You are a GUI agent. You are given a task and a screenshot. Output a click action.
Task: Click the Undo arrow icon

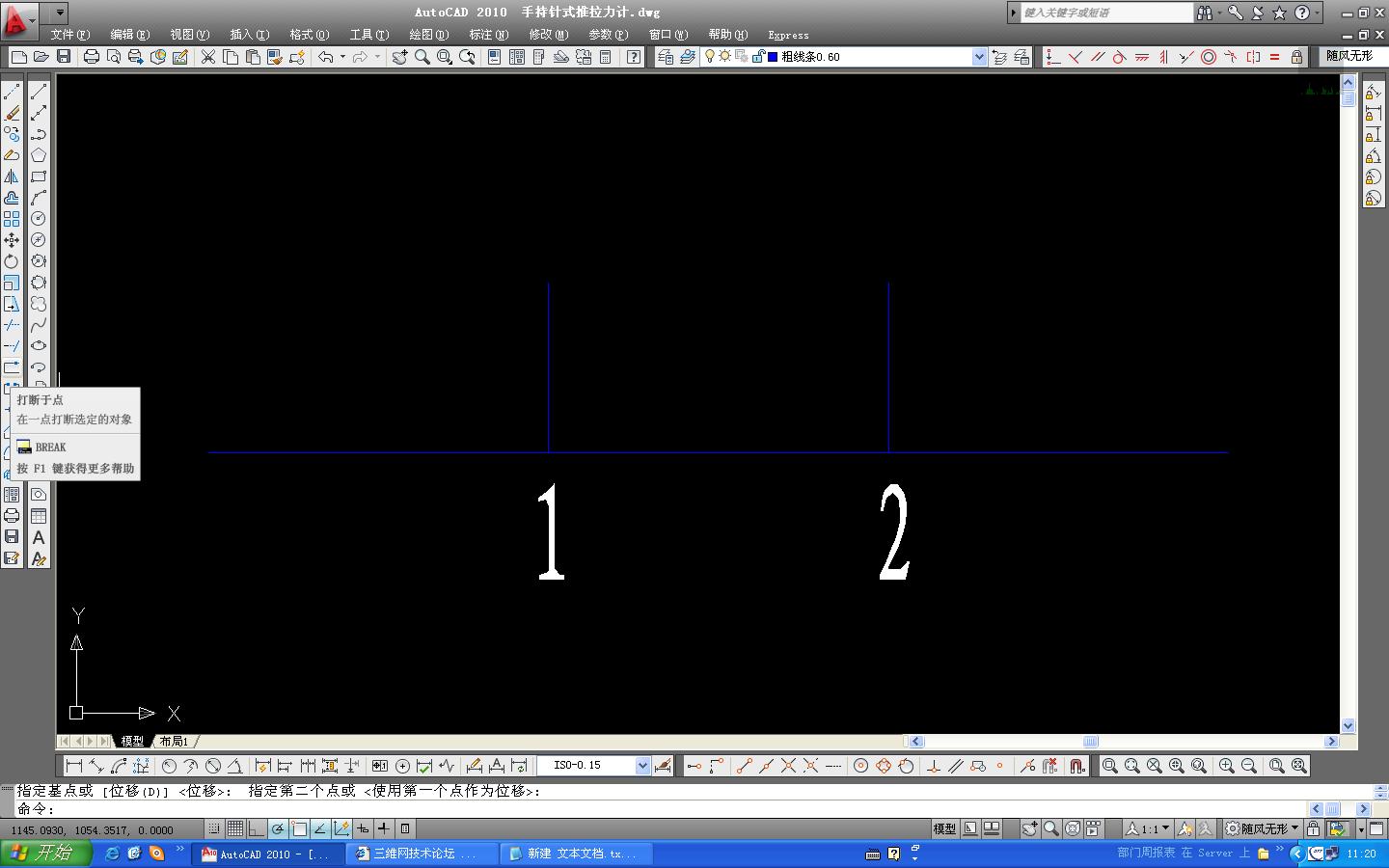point(326,57)
